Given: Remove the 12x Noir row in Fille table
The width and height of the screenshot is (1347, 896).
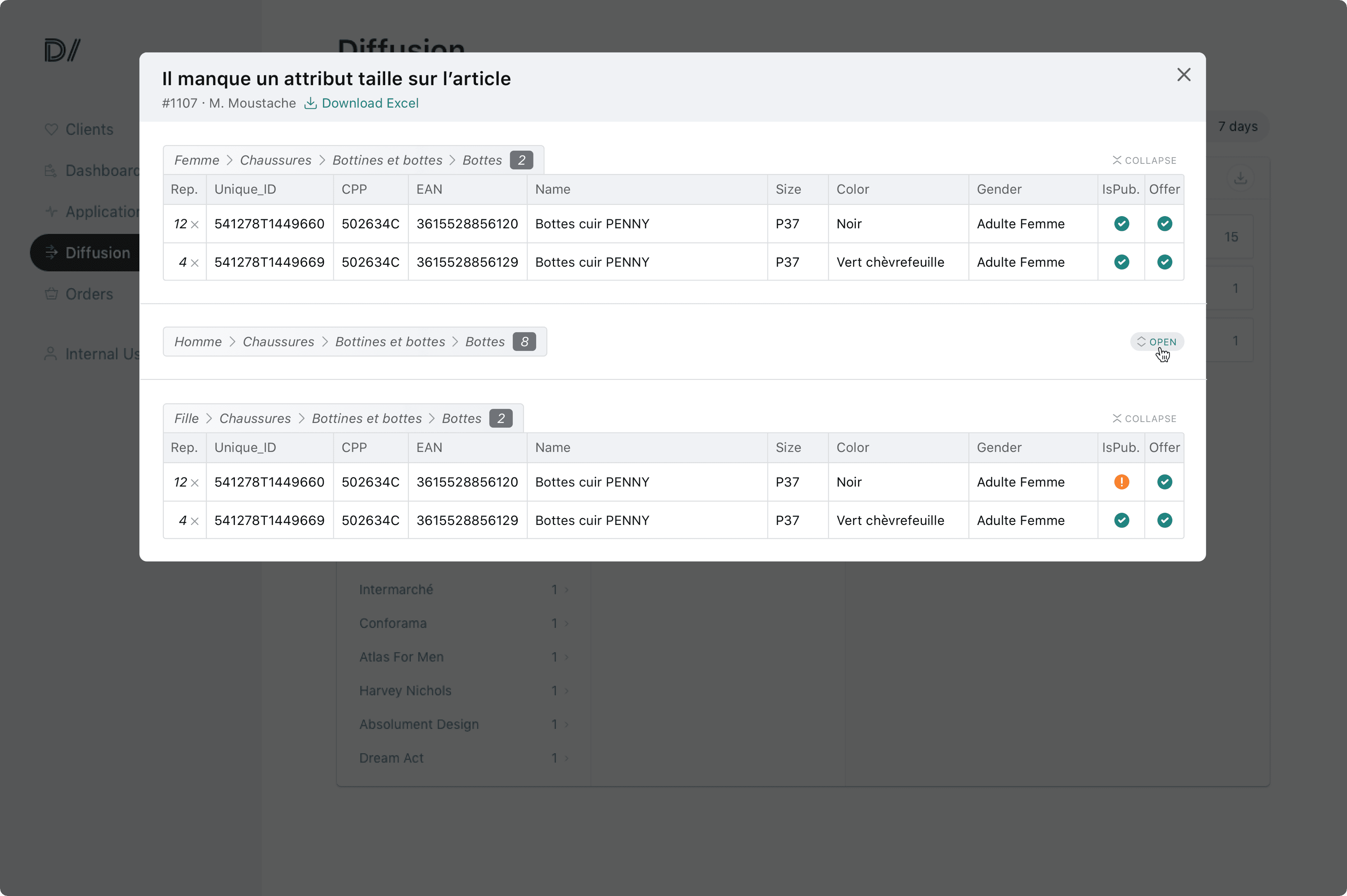Looking at the screenshot, I should coord(195,483).
